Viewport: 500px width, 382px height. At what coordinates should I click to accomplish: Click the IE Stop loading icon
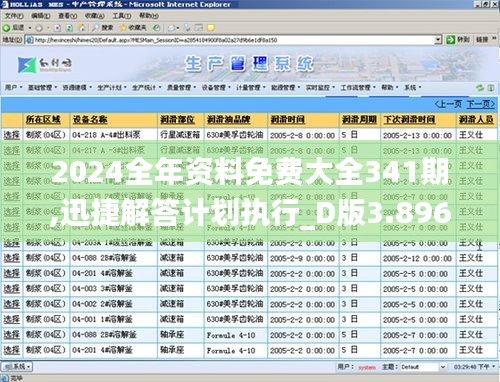click(57, 28)
